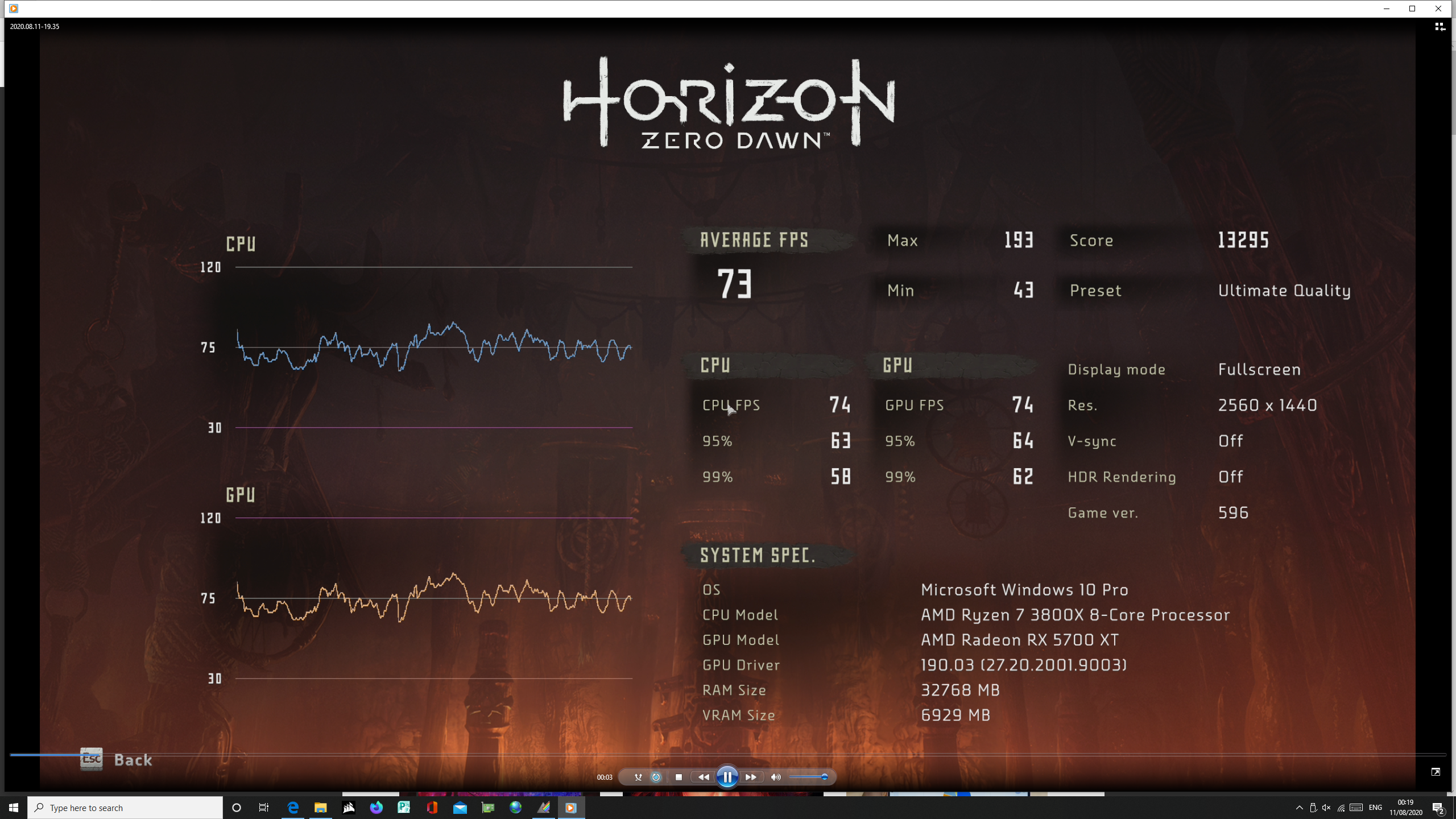
Task: Lower the volume slider
Action: tap(802, 776)
